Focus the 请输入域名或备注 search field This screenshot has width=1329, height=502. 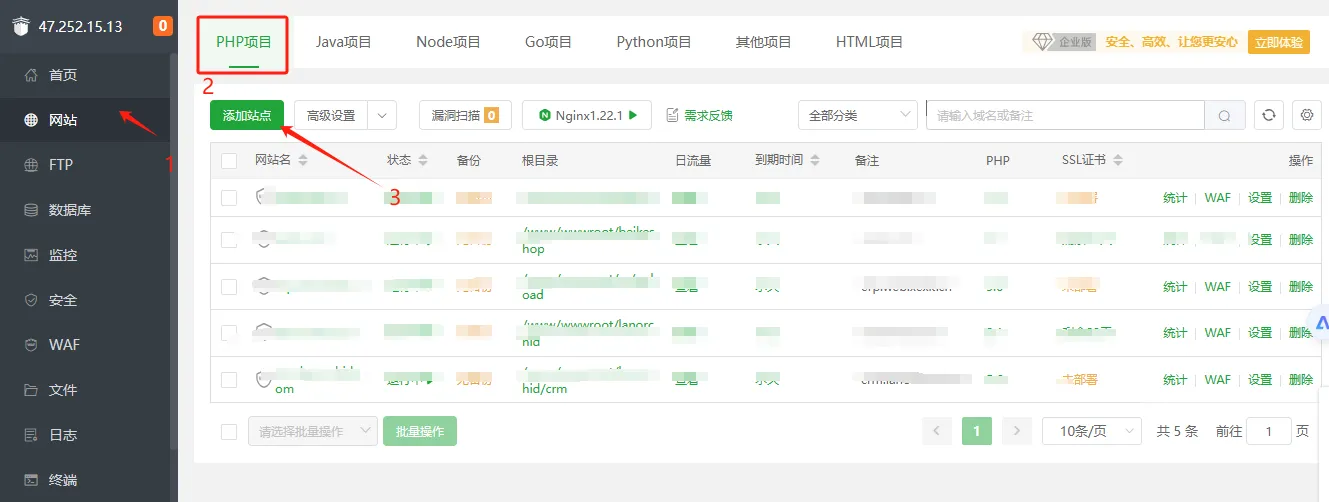coord(1065,116)
